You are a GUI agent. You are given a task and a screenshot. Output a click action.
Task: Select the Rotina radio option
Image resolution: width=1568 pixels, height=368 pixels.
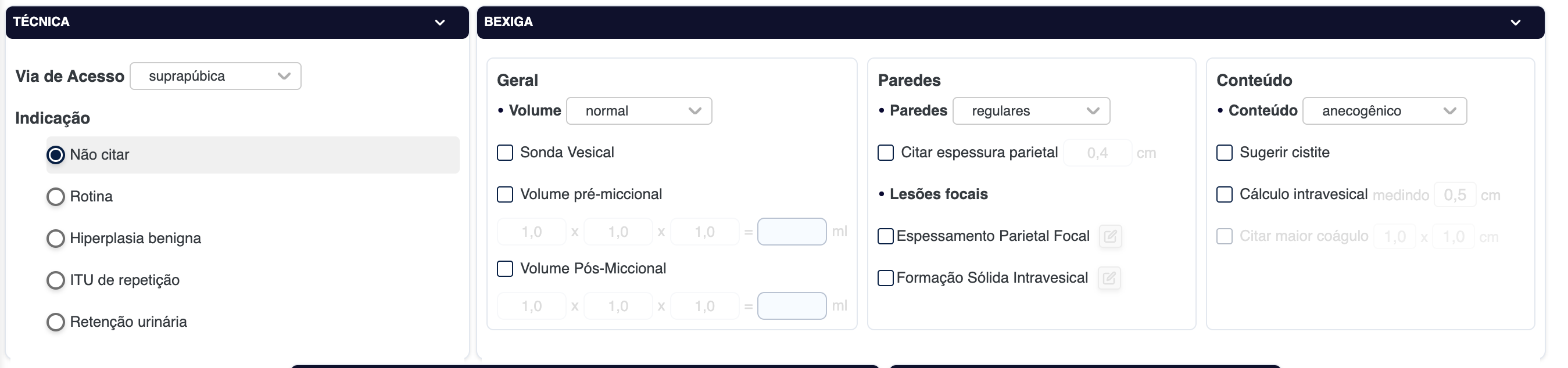[56, 196]
